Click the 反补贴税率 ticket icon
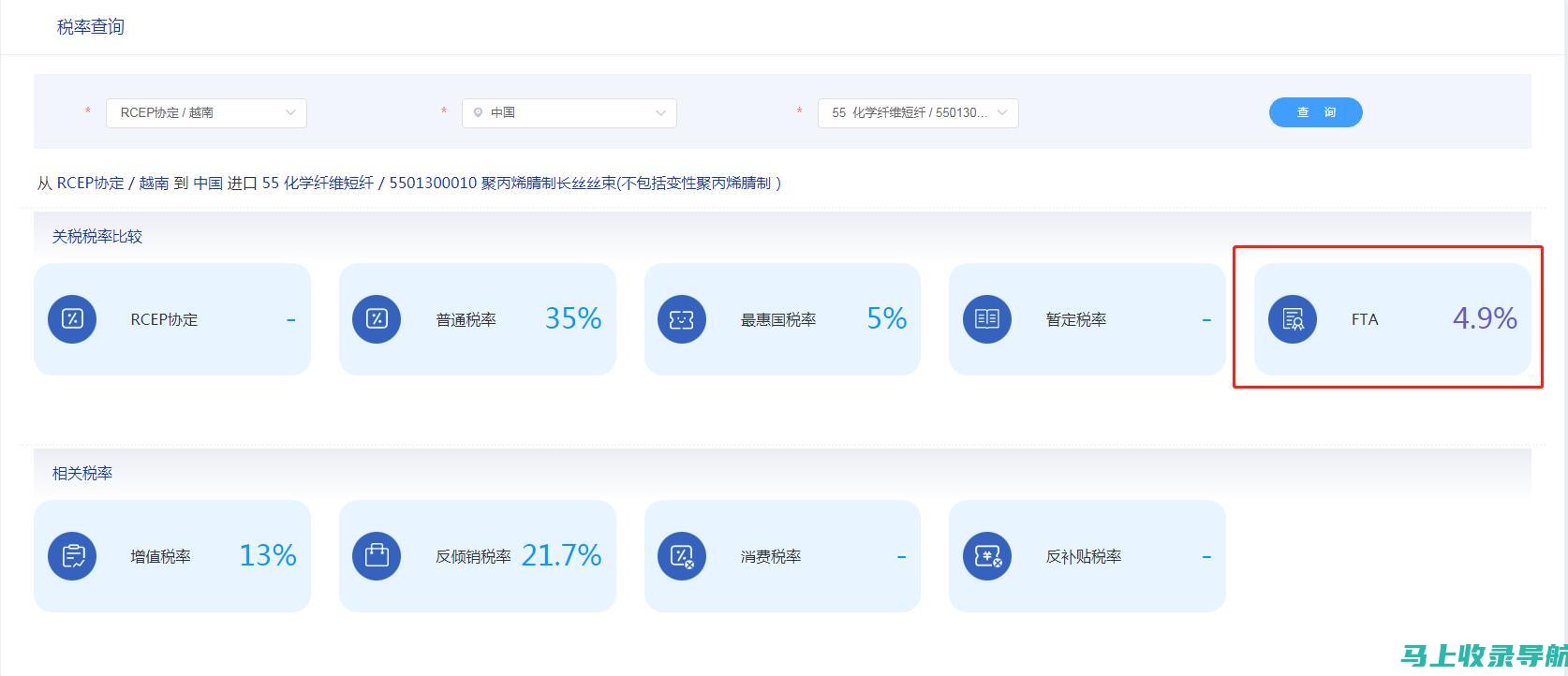Image resolution: width=1568 pixels, height=676 pixels. 987,556
